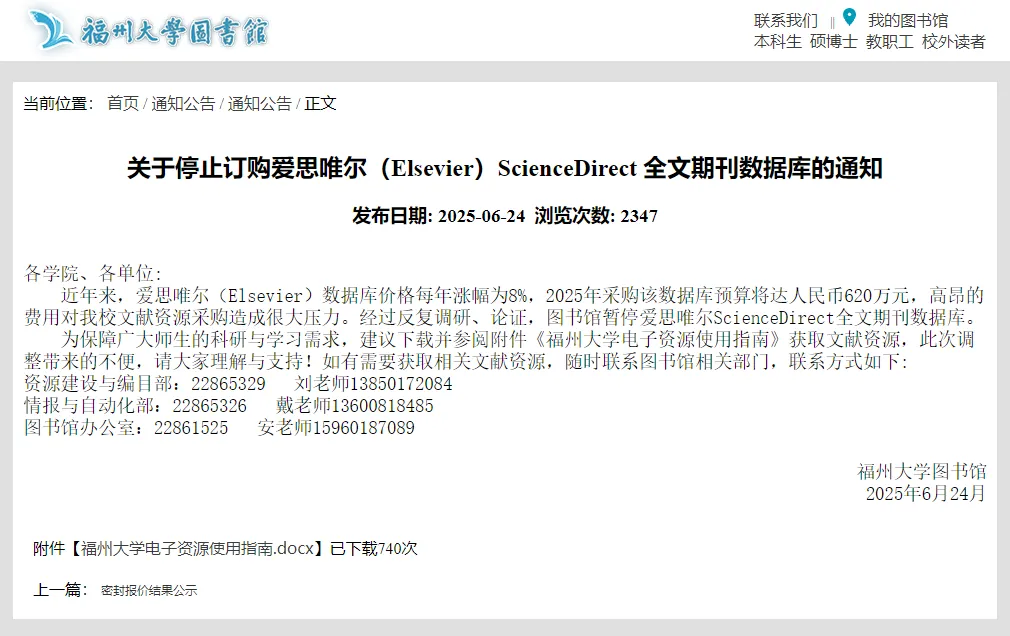Image resolution: width=1010 pixels, height=636 pixels.
Task: Open previous article 密封报价结果公示
Action: 149,590
